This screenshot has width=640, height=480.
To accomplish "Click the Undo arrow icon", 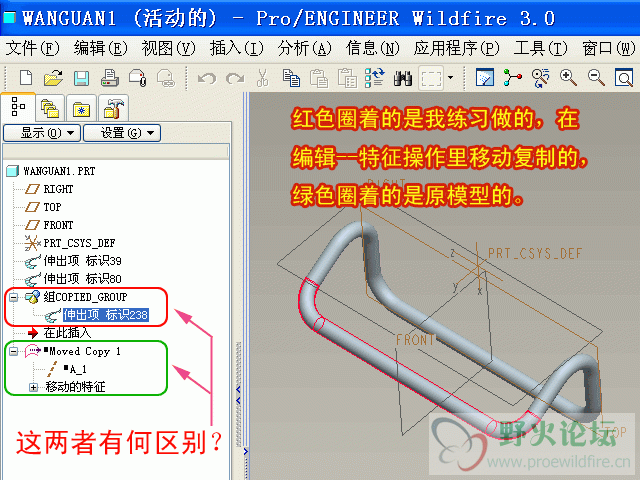I will (x=207, y=78).
